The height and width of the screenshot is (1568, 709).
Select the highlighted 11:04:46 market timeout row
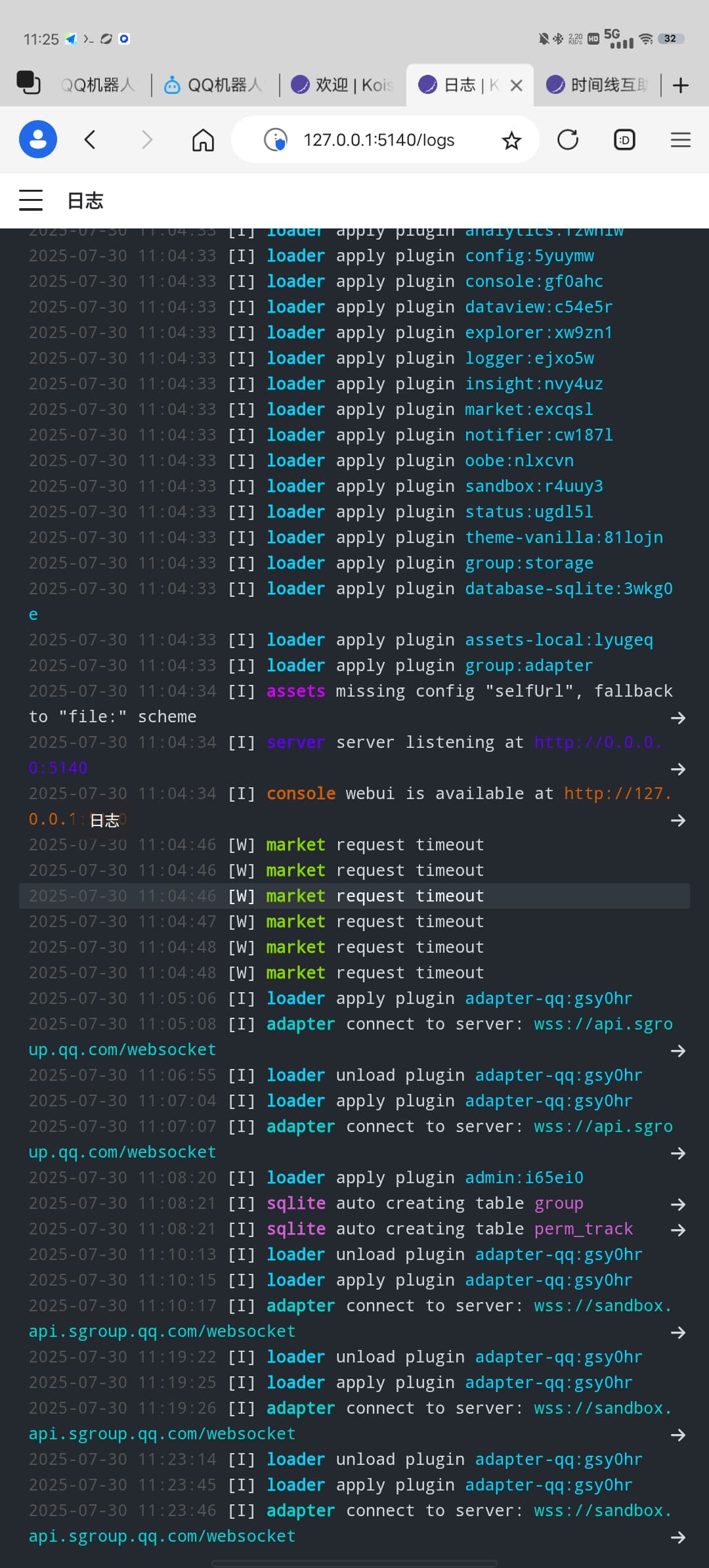(354, 896)
